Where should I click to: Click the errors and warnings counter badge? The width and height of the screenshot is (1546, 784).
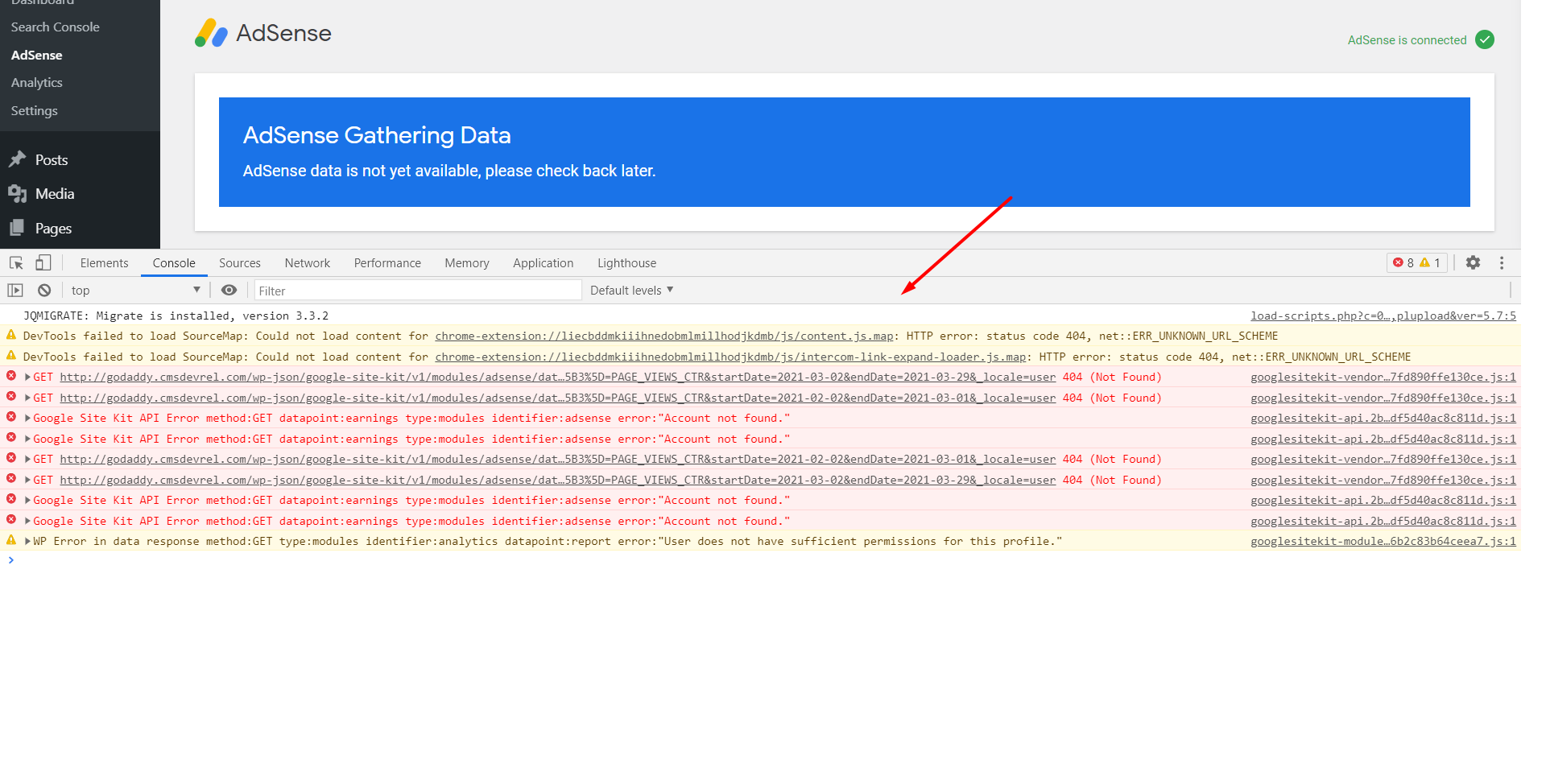[x=1417, y=262]
